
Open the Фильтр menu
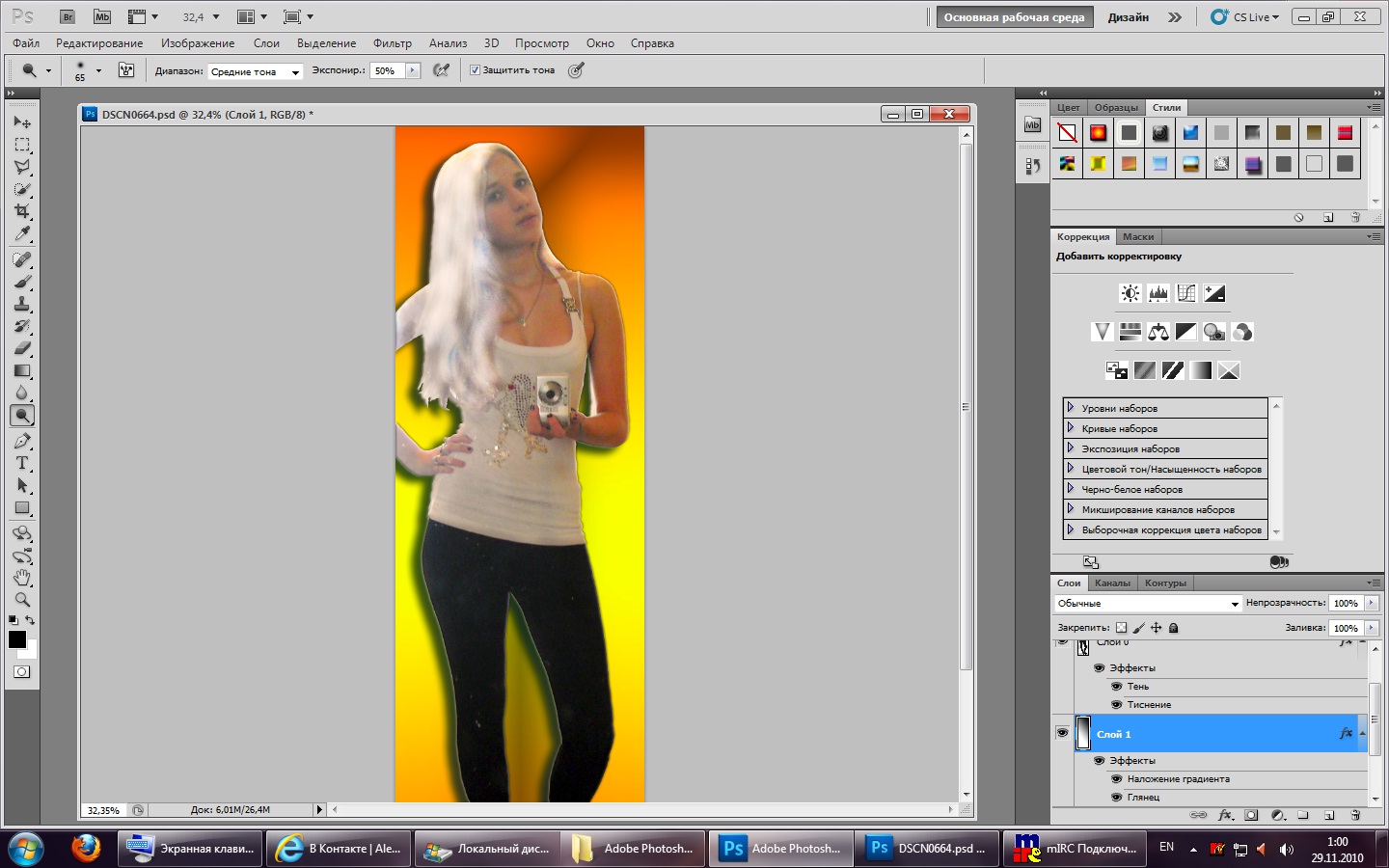(x=392, y=43)
